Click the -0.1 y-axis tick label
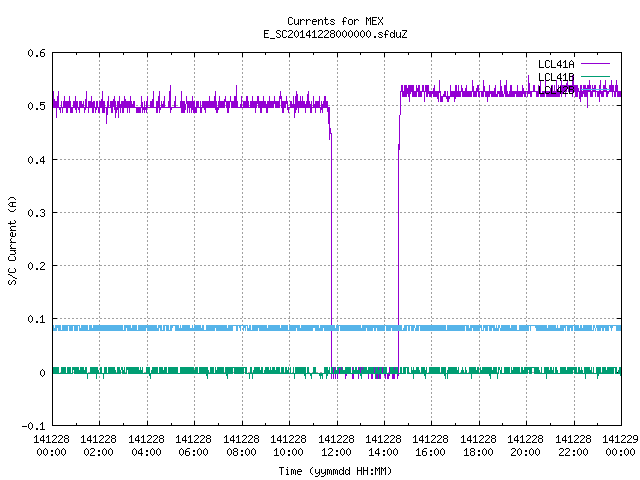Image resolution: width=640 pixels, height=480 pixels. point(33,426)
